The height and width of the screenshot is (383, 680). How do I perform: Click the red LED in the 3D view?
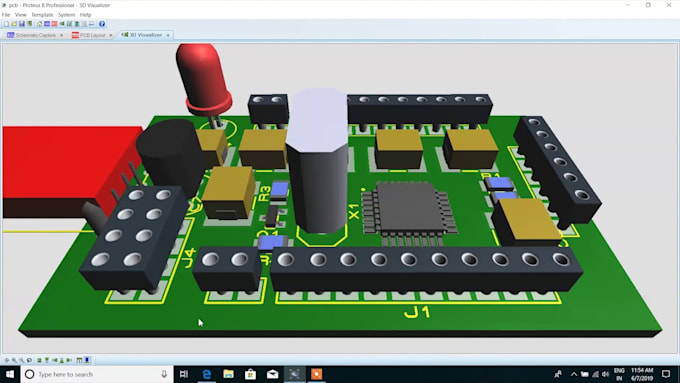tap(203, 78)
